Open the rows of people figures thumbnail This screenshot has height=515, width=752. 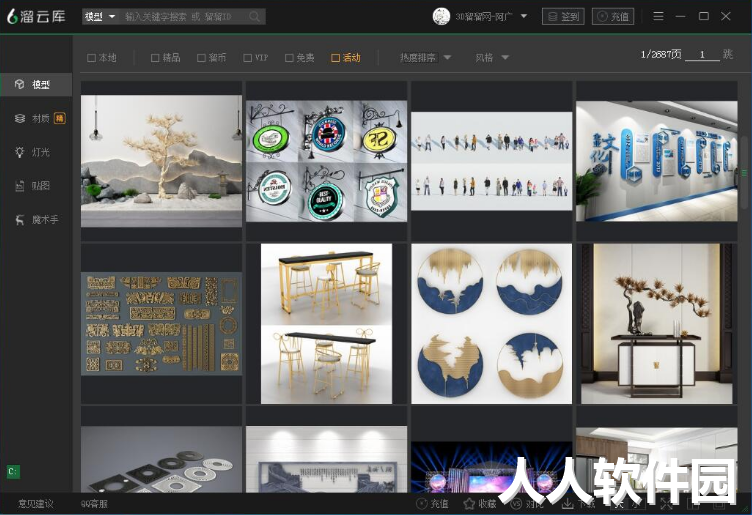point(492,161)
